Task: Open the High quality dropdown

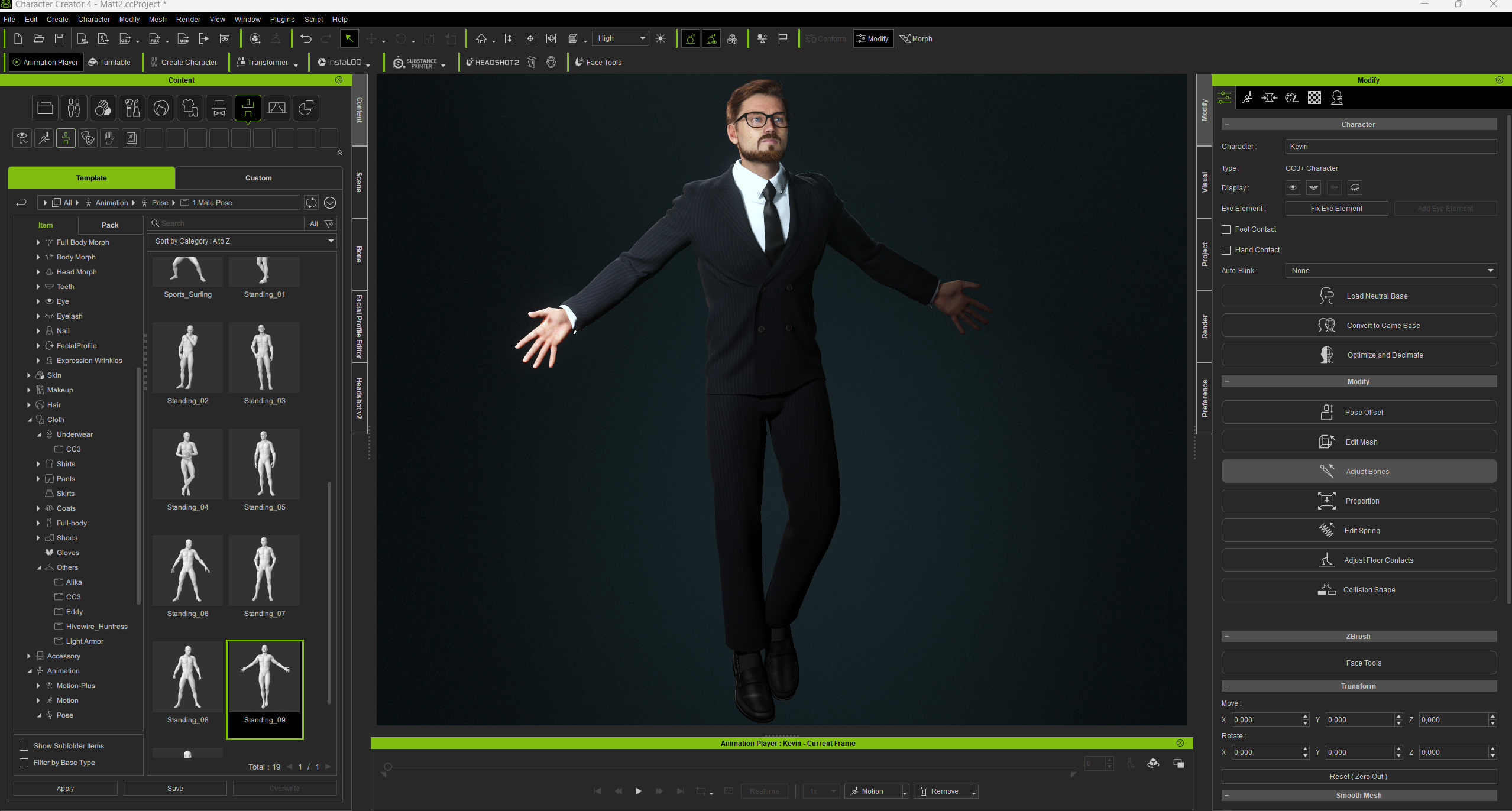Action: (x=620, y=38)
